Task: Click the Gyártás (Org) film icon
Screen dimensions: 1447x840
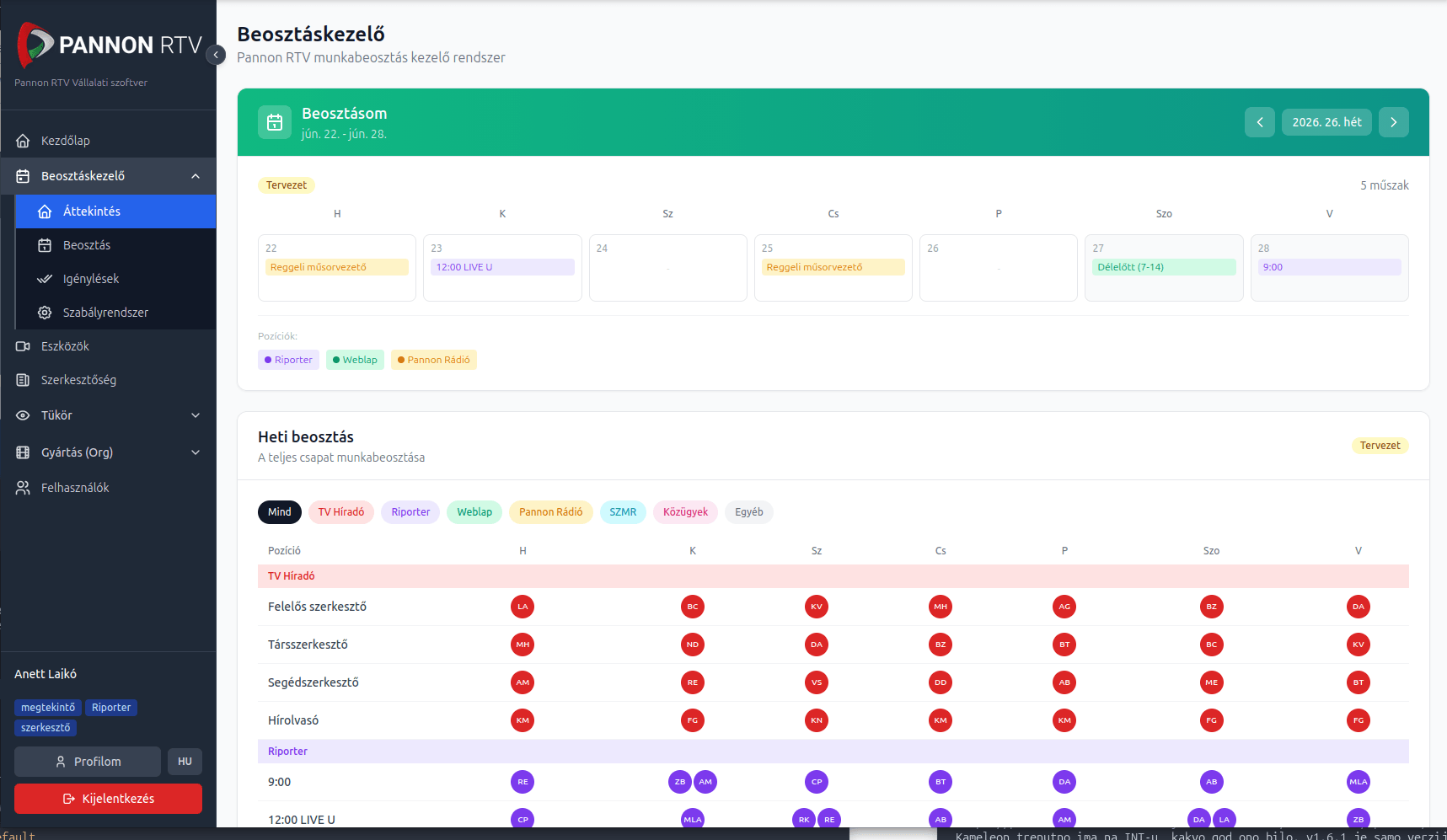Action: (x=23, y=452)
